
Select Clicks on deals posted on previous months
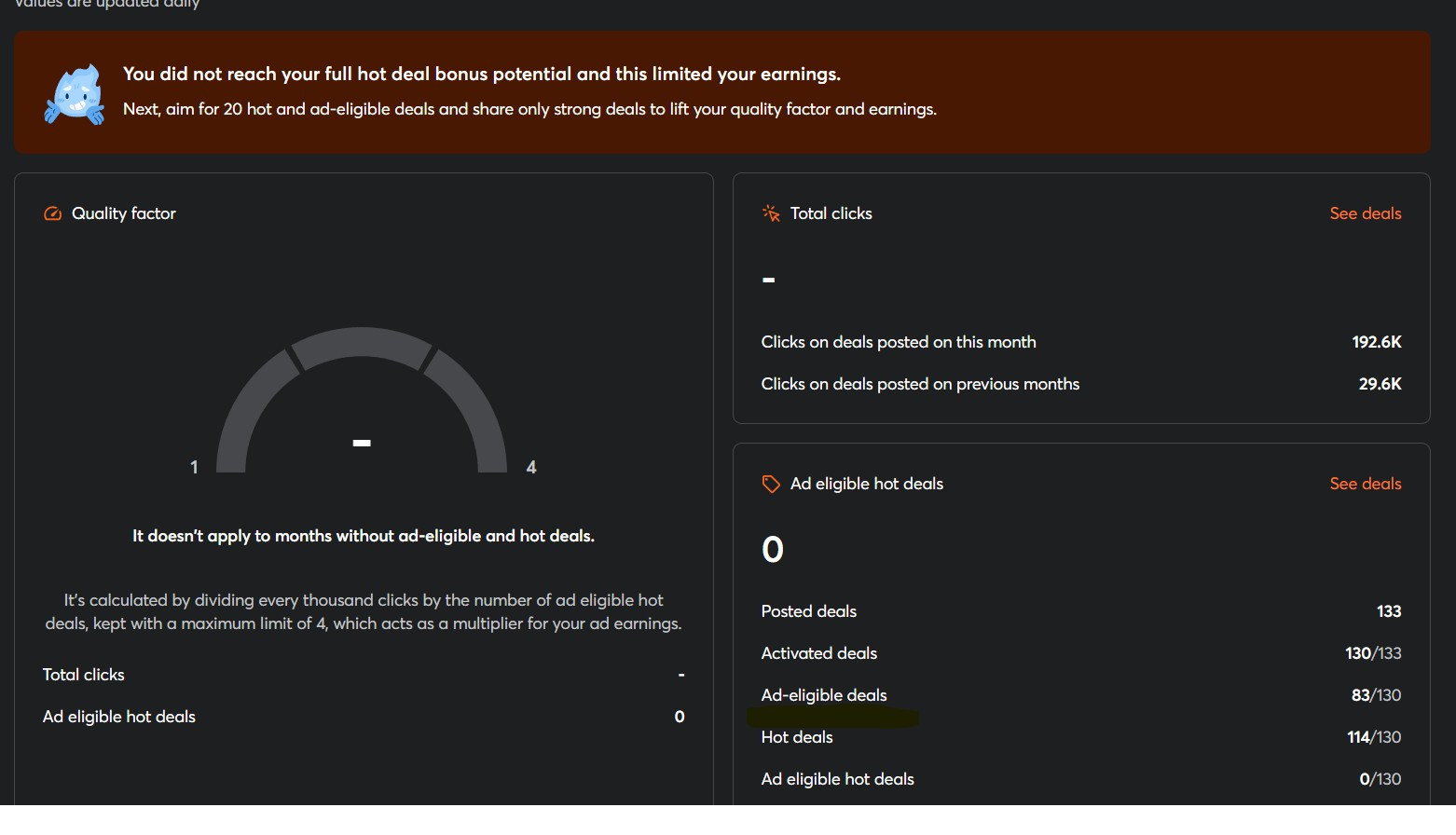(920, 384)
